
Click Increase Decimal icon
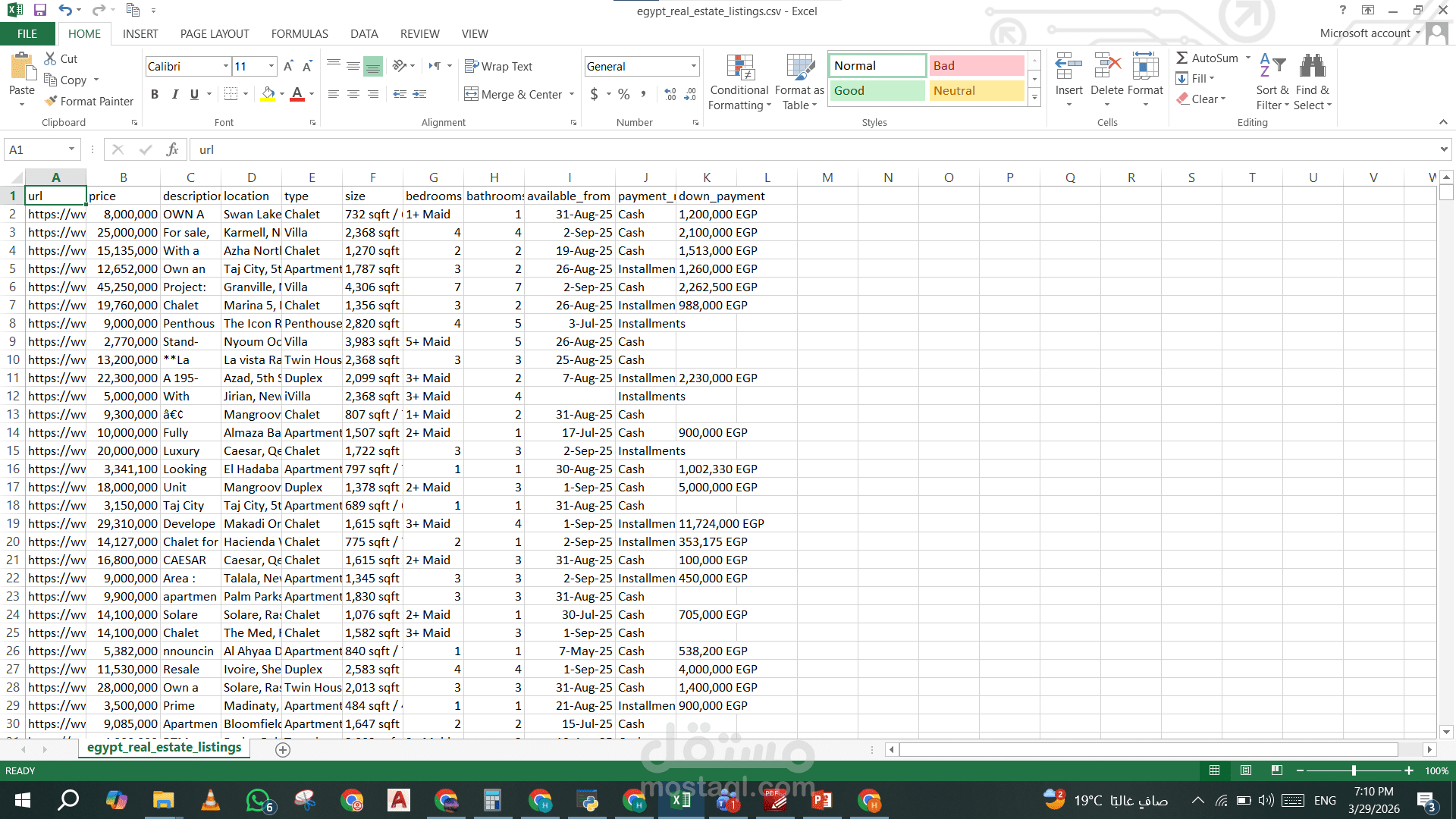point(670,94)
